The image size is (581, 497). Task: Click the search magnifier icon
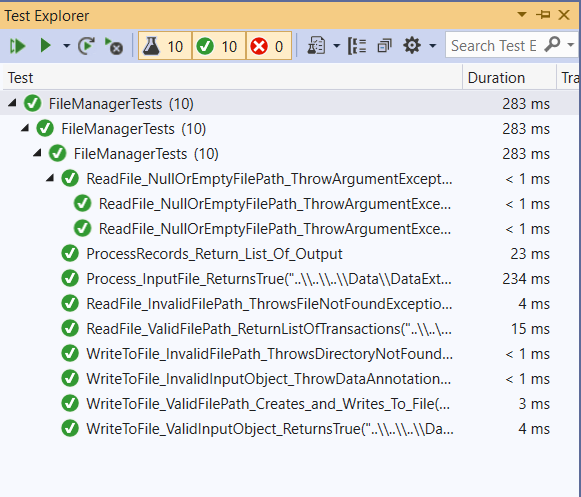(x=552, y=45)
